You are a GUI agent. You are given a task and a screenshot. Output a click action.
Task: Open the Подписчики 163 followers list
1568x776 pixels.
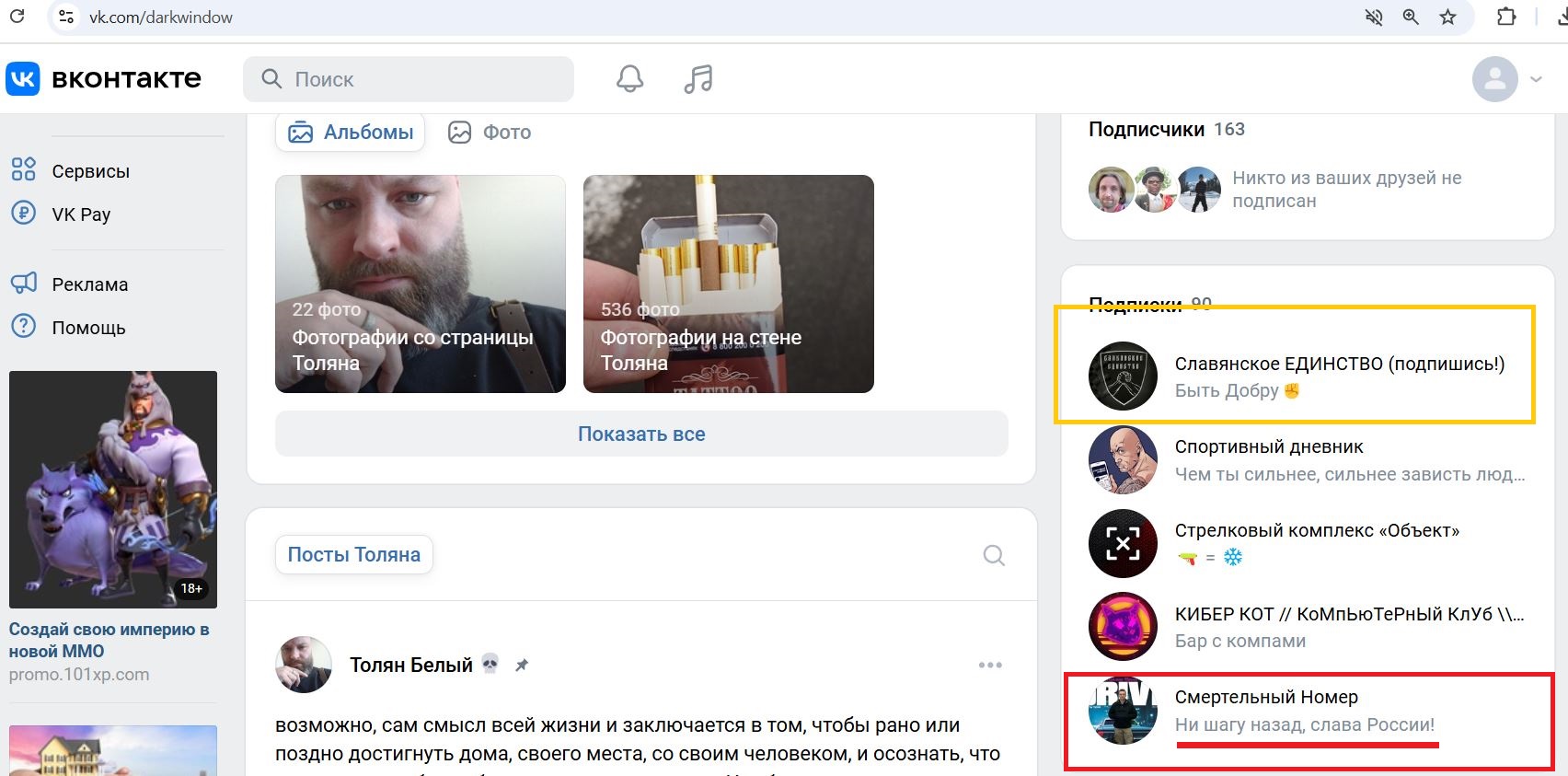1167,130
